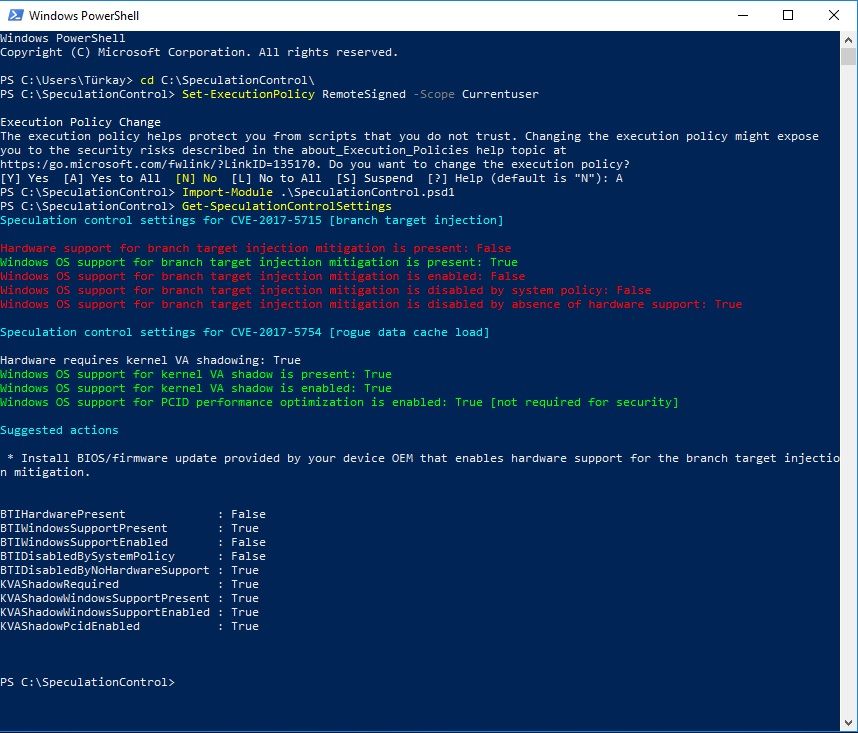This screenshot has height=733, width=858.
Task: Click 'Hardware requires kernel VA shadowing: True'
Action: [150, 360]
